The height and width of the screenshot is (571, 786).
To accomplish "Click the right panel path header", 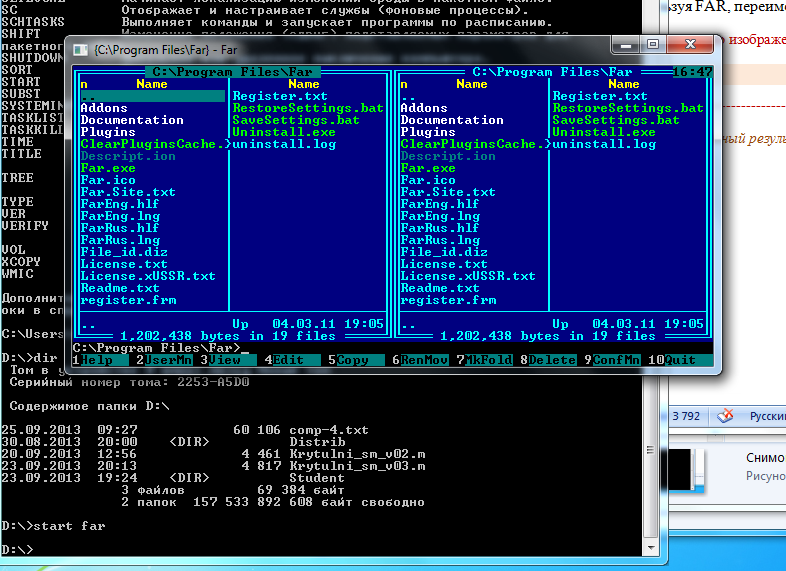I will (x=552, y=72).
